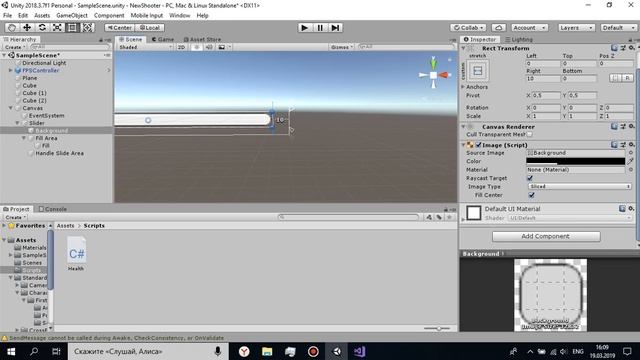The height and width of the screenshot is (360, 640).
Task: Click the Project search field
Action: [348, 217]
